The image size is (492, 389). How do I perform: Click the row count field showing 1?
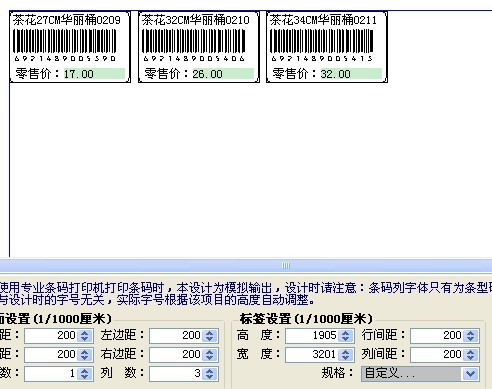pyautogui.click(x=51, y=373)
